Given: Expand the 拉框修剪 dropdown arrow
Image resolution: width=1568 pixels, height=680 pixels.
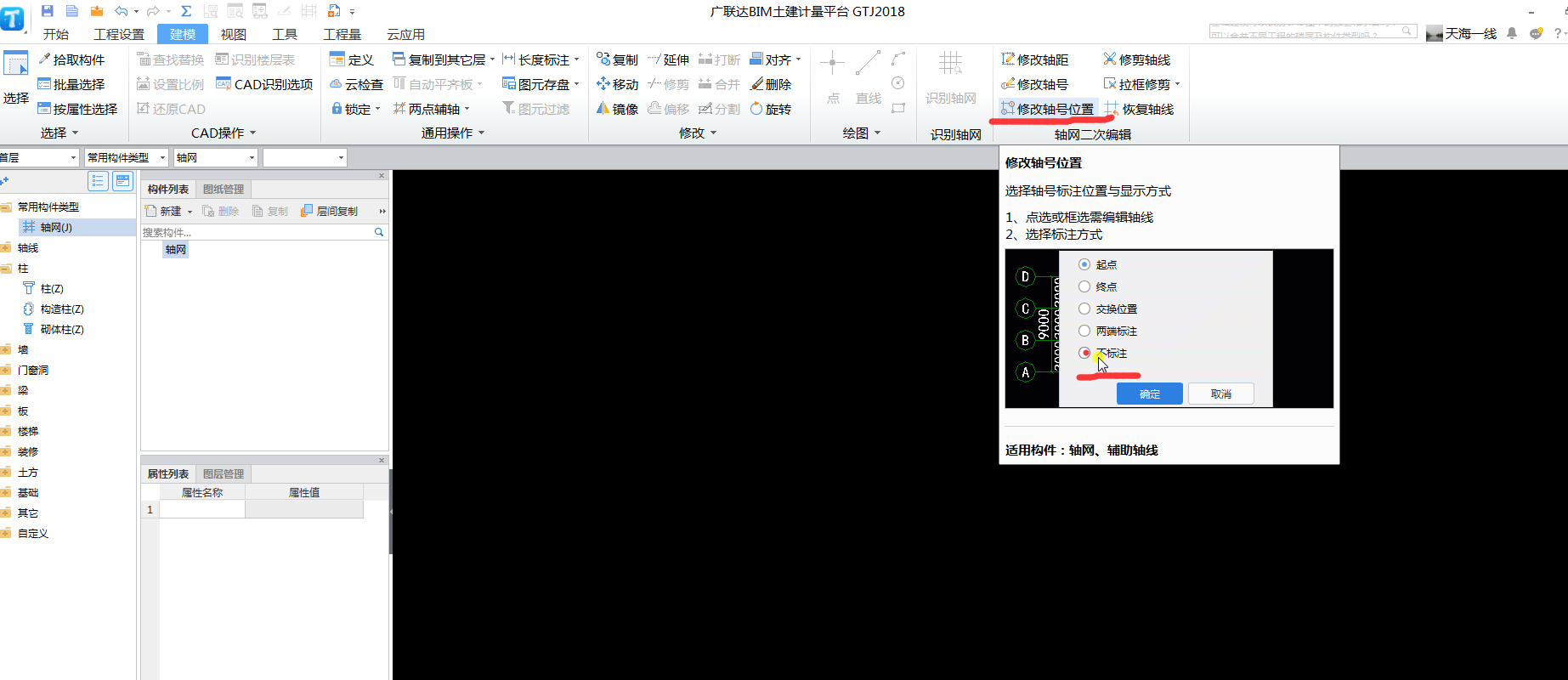Looking at the screenshot, I should [x=1177, y=84].
